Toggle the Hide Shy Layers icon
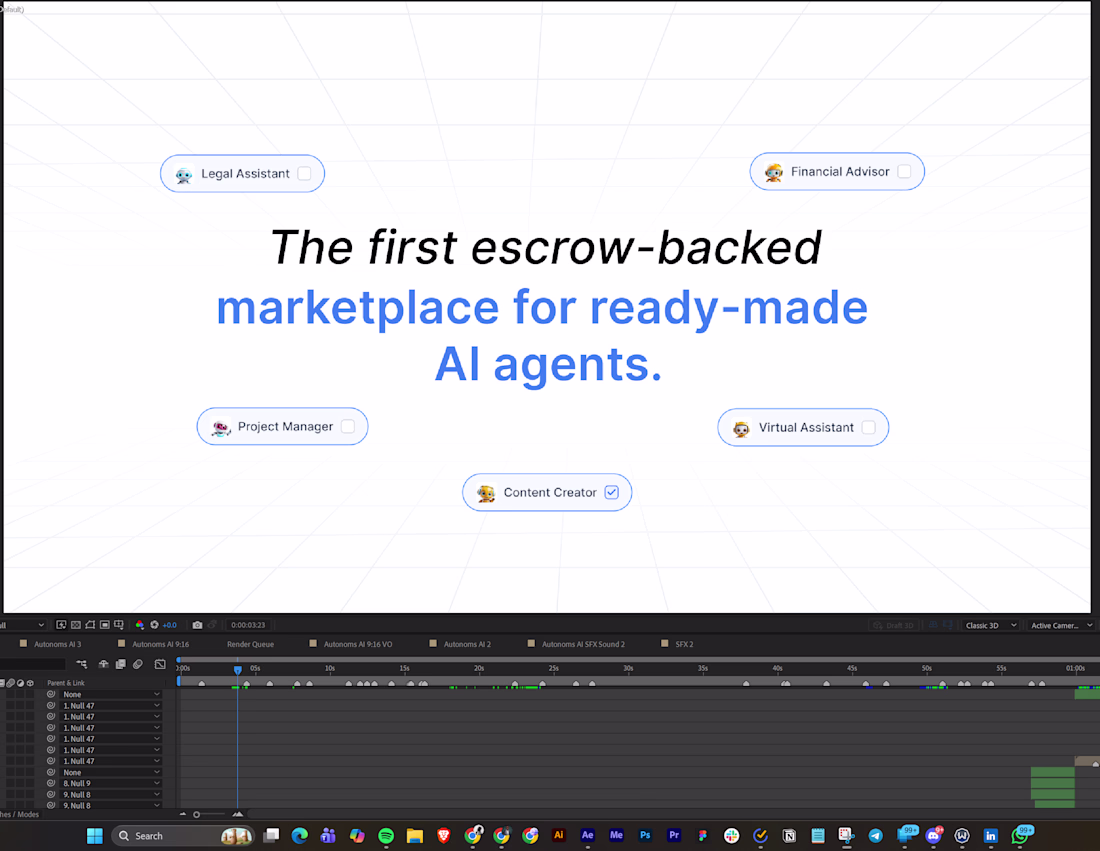The height and width of the screenshot is (851, 1100). coord(103,664)
